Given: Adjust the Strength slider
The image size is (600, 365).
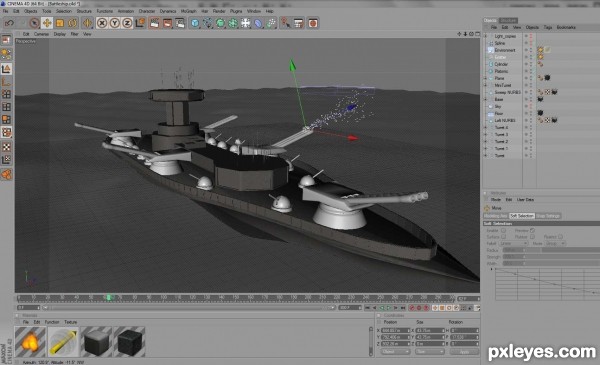Looking at the screenshot, I should point(551,257).
